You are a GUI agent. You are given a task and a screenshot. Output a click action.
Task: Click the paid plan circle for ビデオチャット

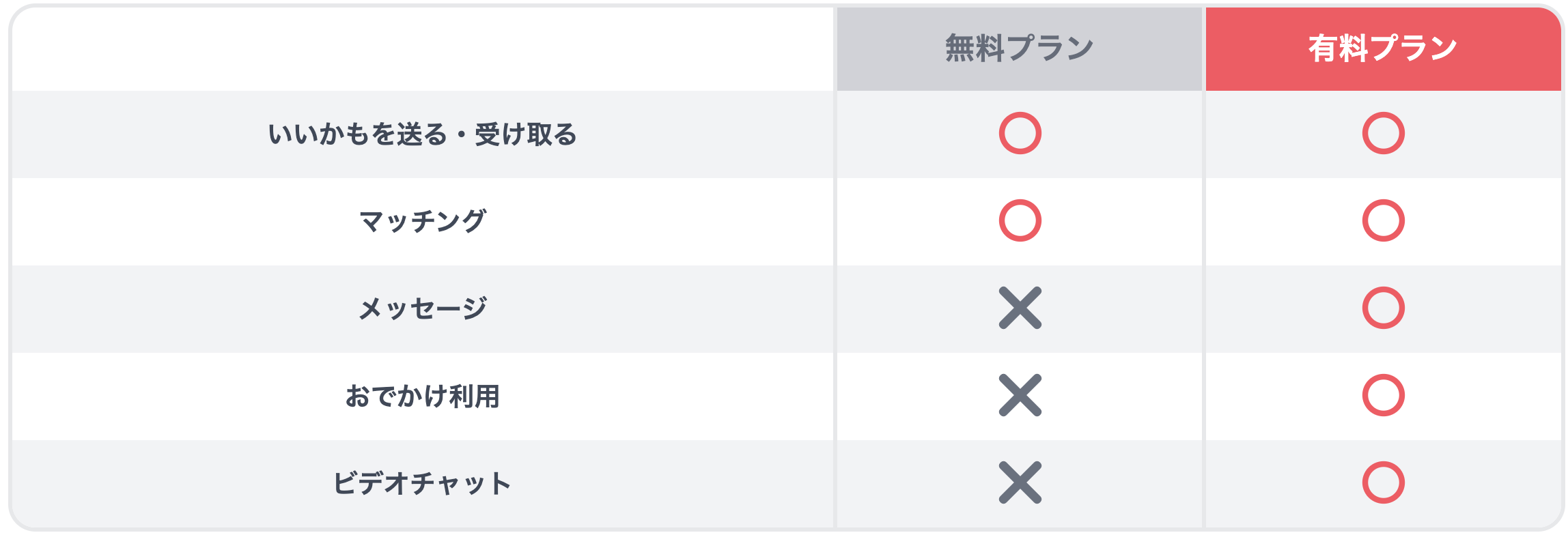[x=1383, y=482]
